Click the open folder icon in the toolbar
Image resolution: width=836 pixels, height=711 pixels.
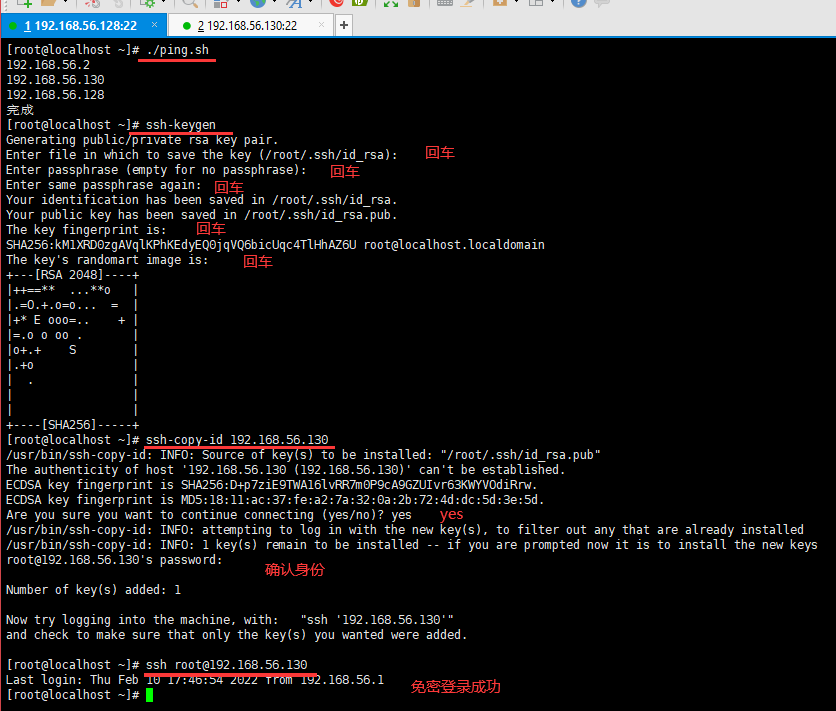tap(49, 3)
